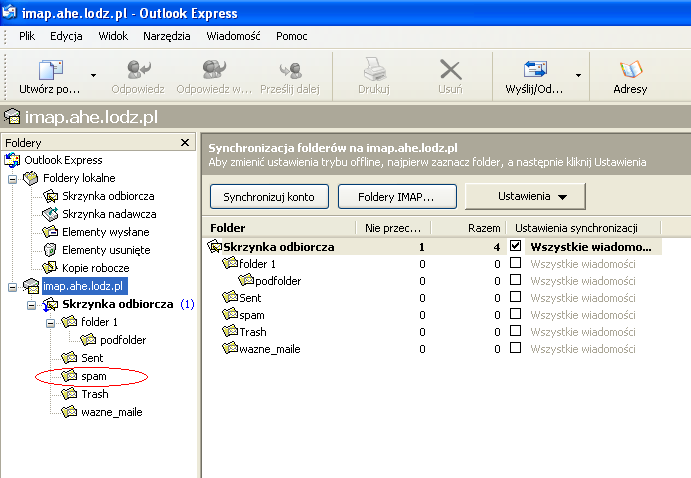The image size is (691, 478).
Task: Click the local Skrzynka odbiorcza folder icon
Action: click(x=50, y=196)
